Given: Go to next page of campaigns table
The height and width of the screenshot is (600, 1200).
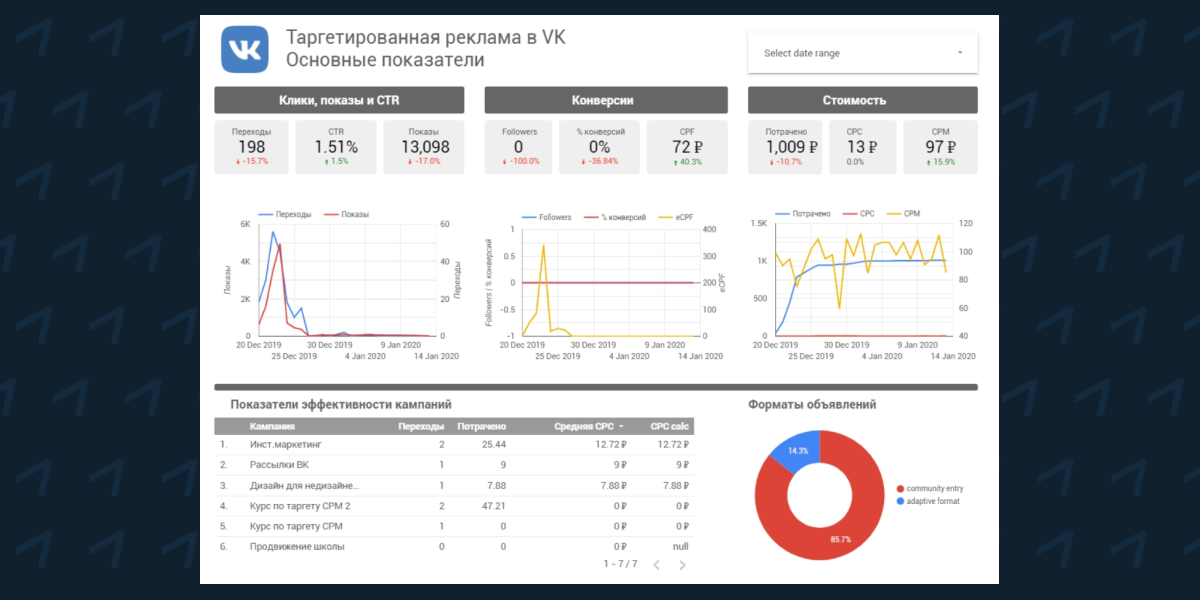Looking at the screenshot, I should click(683, 565).
